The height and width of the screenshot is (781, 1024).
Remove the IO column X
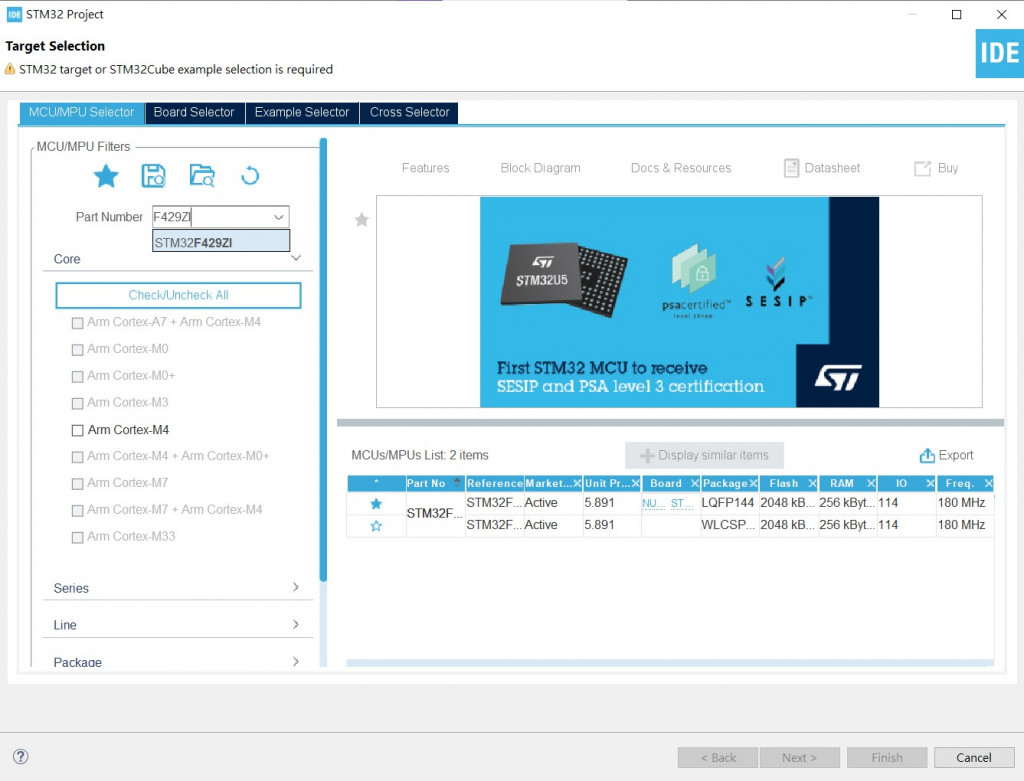(x=931, y=483)
